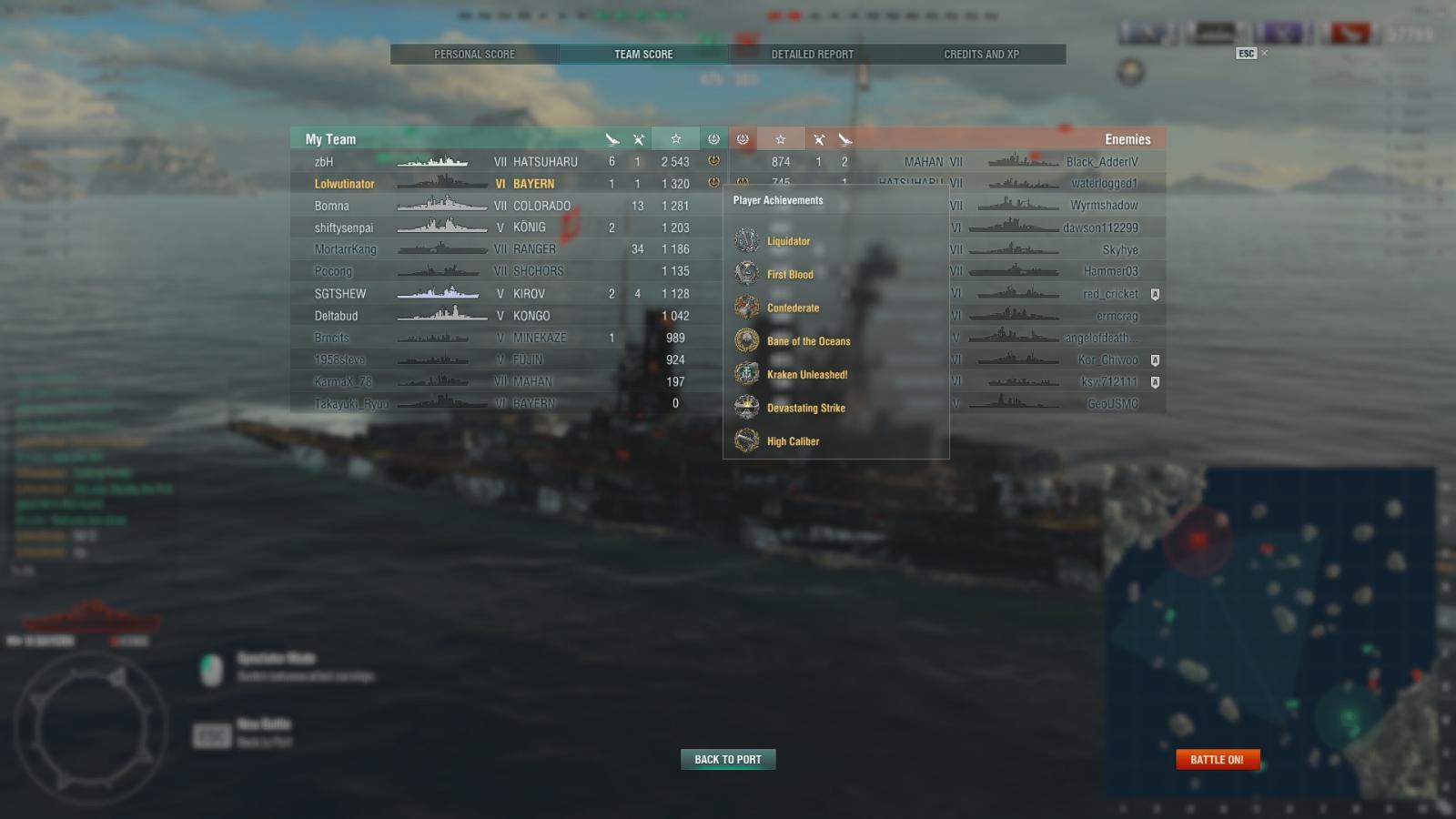
Task: Click the Liquidator achievement icon
Action: coord(747,240)
